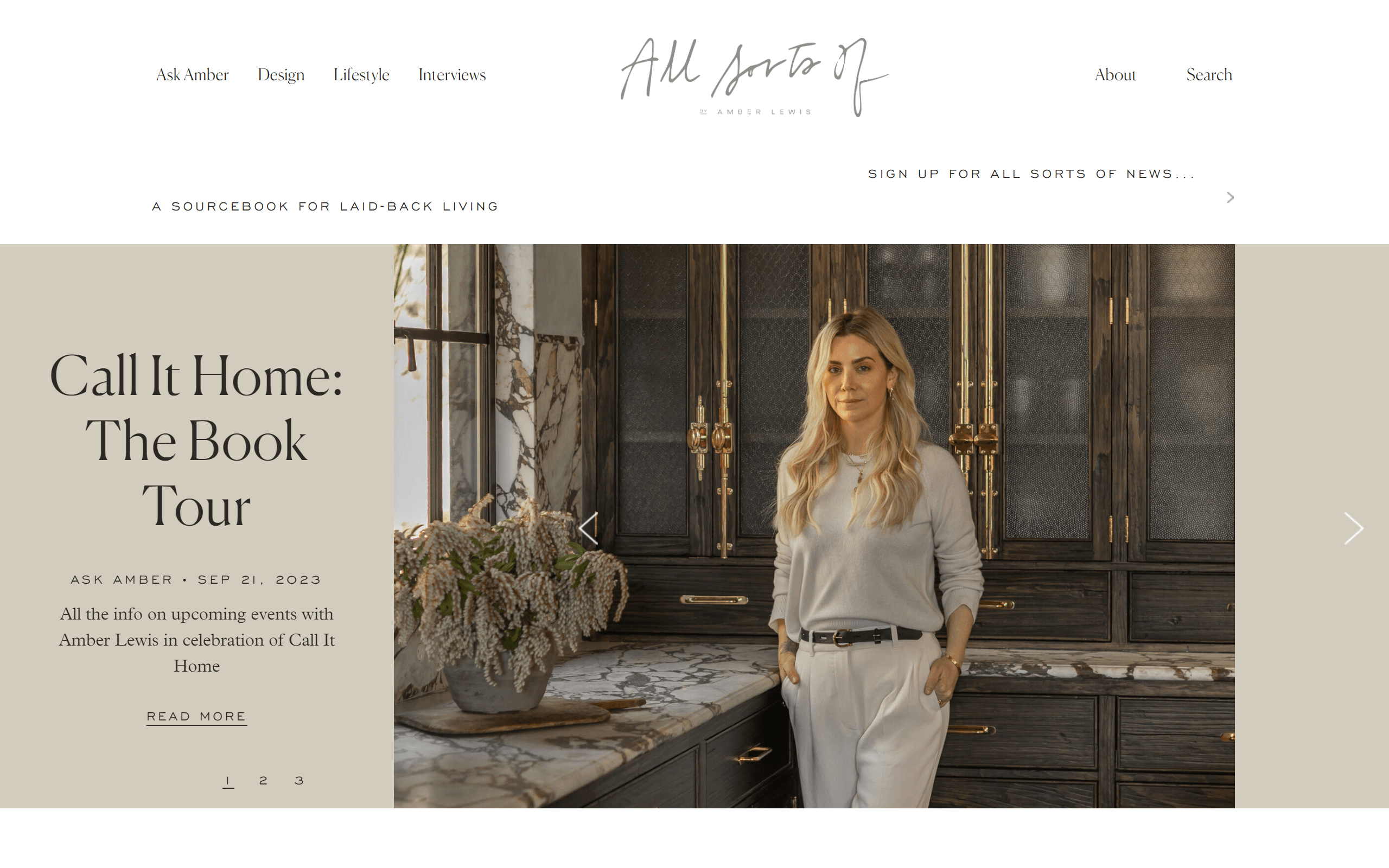Viewport: 1389px width, 868px height.
Task: Select slide 1 in the pagination
Action: (228, 781)
